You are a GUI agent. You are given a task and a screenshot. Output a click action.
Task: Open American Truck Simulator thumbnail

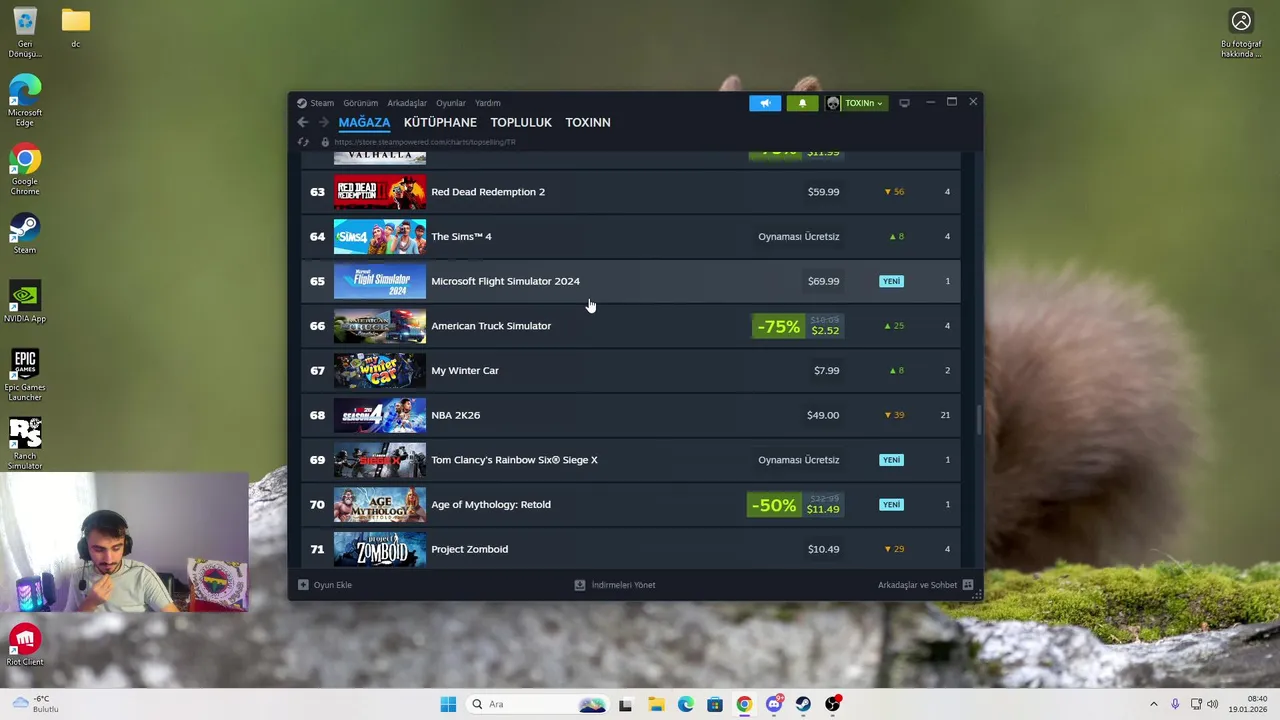[x=380, y=326]
